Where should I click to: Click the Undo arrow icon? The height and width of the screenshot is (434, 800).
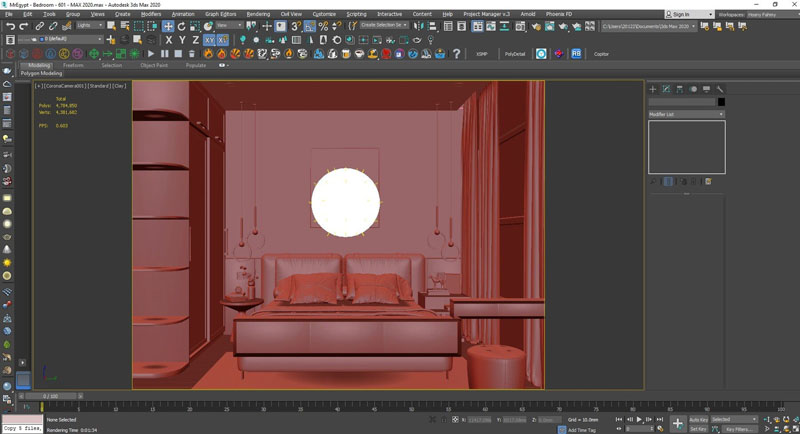10,26
